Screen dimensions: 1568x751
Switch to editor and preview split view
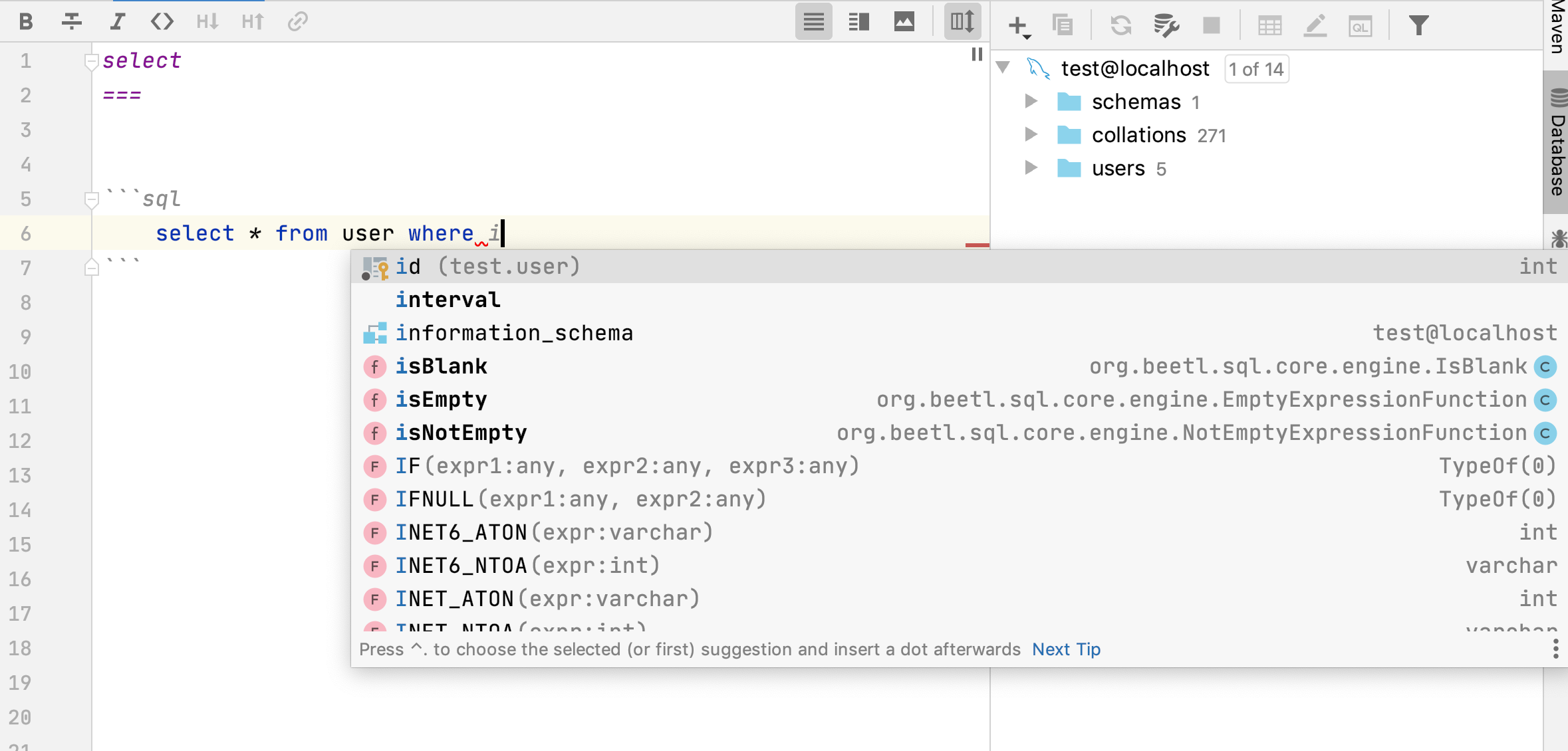pyautogui.click(x=858, y=22)
